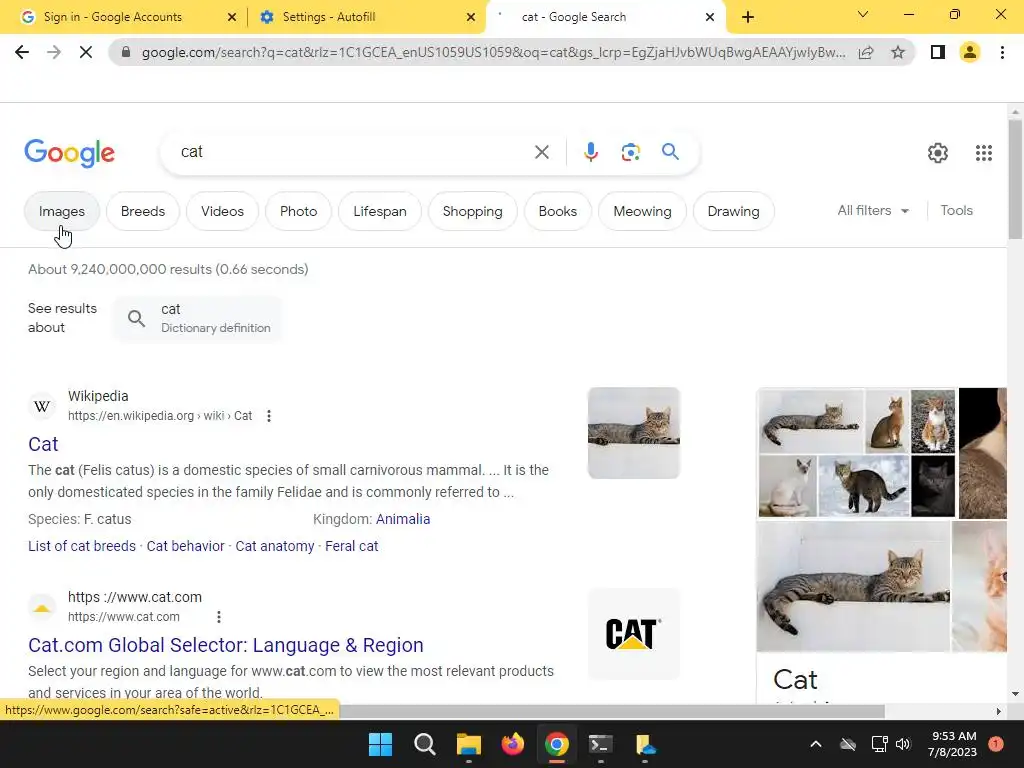Select the Books filter chip
Image resolution: width=1024 pixels, height=768 pixels.
click(x=558, y=211)
